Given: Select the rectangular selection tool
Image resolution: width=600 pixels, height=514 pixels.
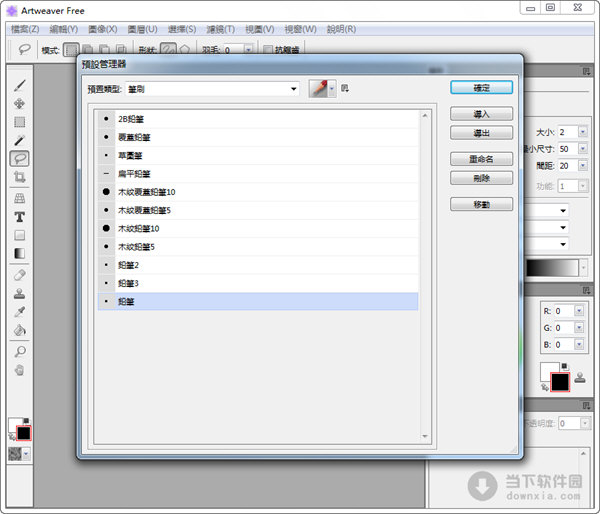Looking at the screenshot, I should 20,122.
